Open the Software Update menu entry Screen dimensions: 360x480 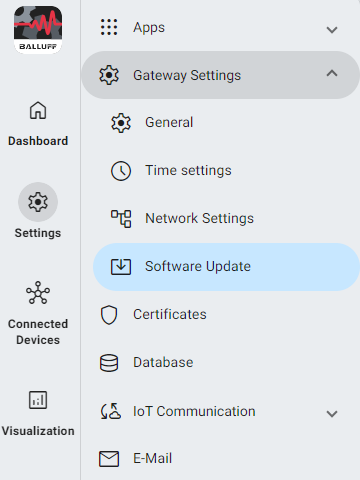point(227,267)
